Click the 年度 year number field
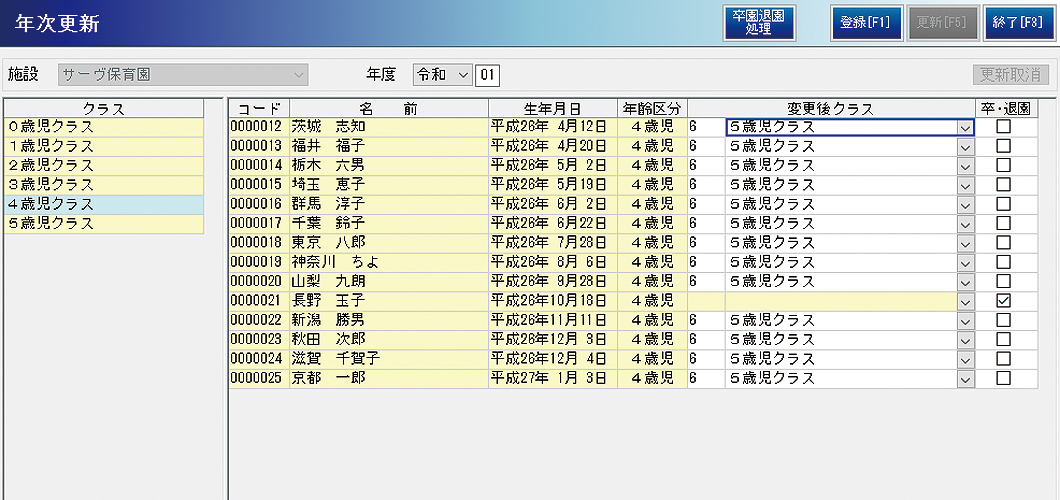Screen dimensions: 1060x500 tap(488, 75)
